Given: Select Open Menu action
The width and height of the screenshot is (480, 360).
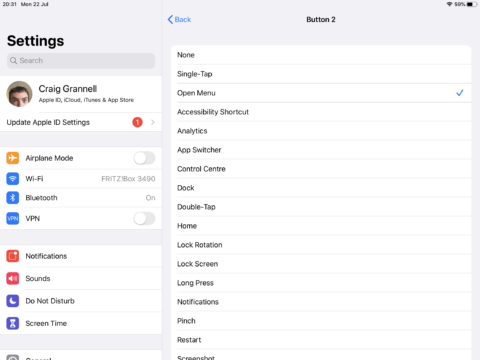Looking at the screenshot, I should point(321,93).
